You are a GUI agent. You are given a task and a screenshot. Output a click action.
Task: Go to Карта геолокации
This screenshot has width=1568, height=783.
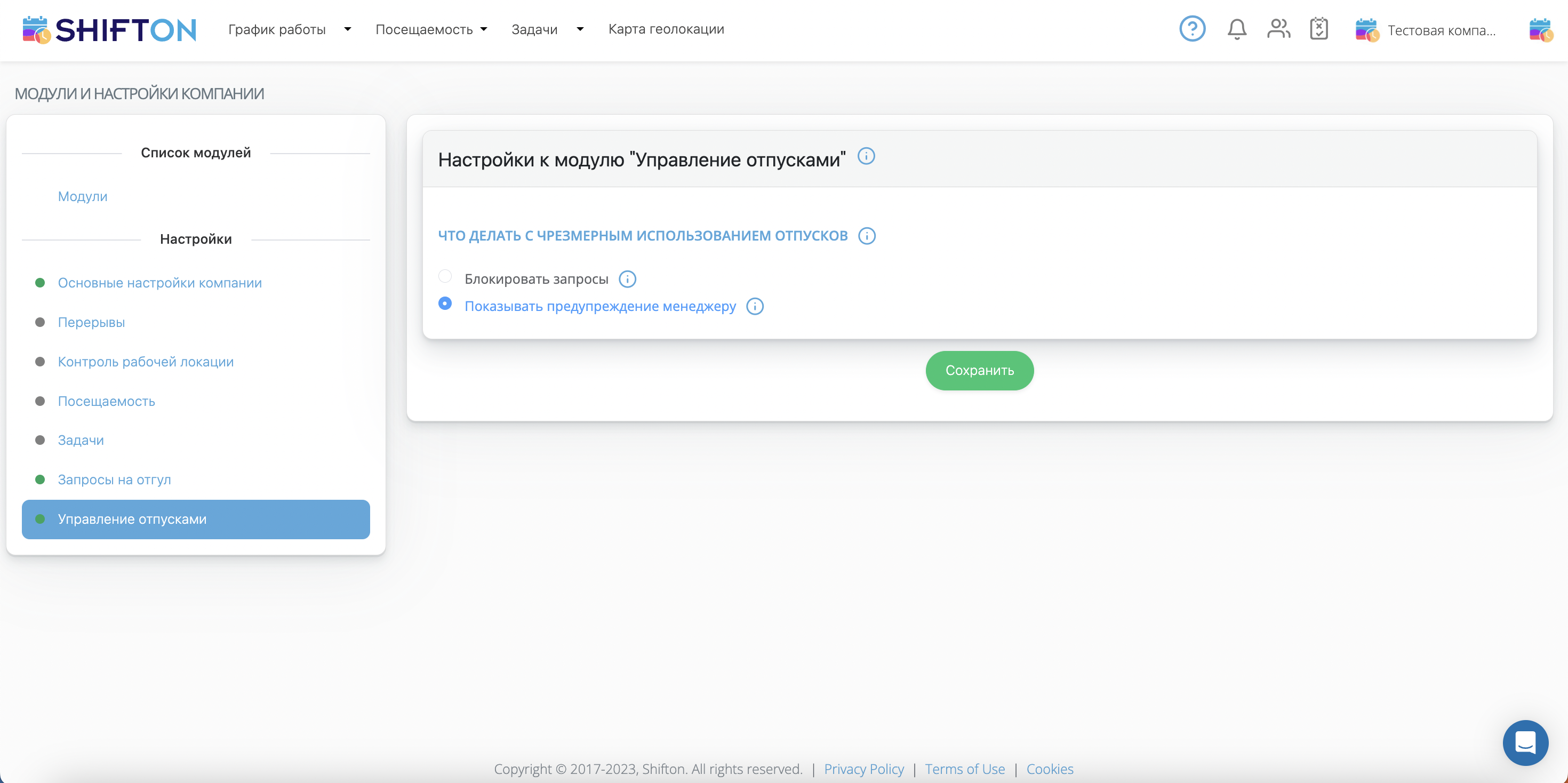(x=666, y=29)
